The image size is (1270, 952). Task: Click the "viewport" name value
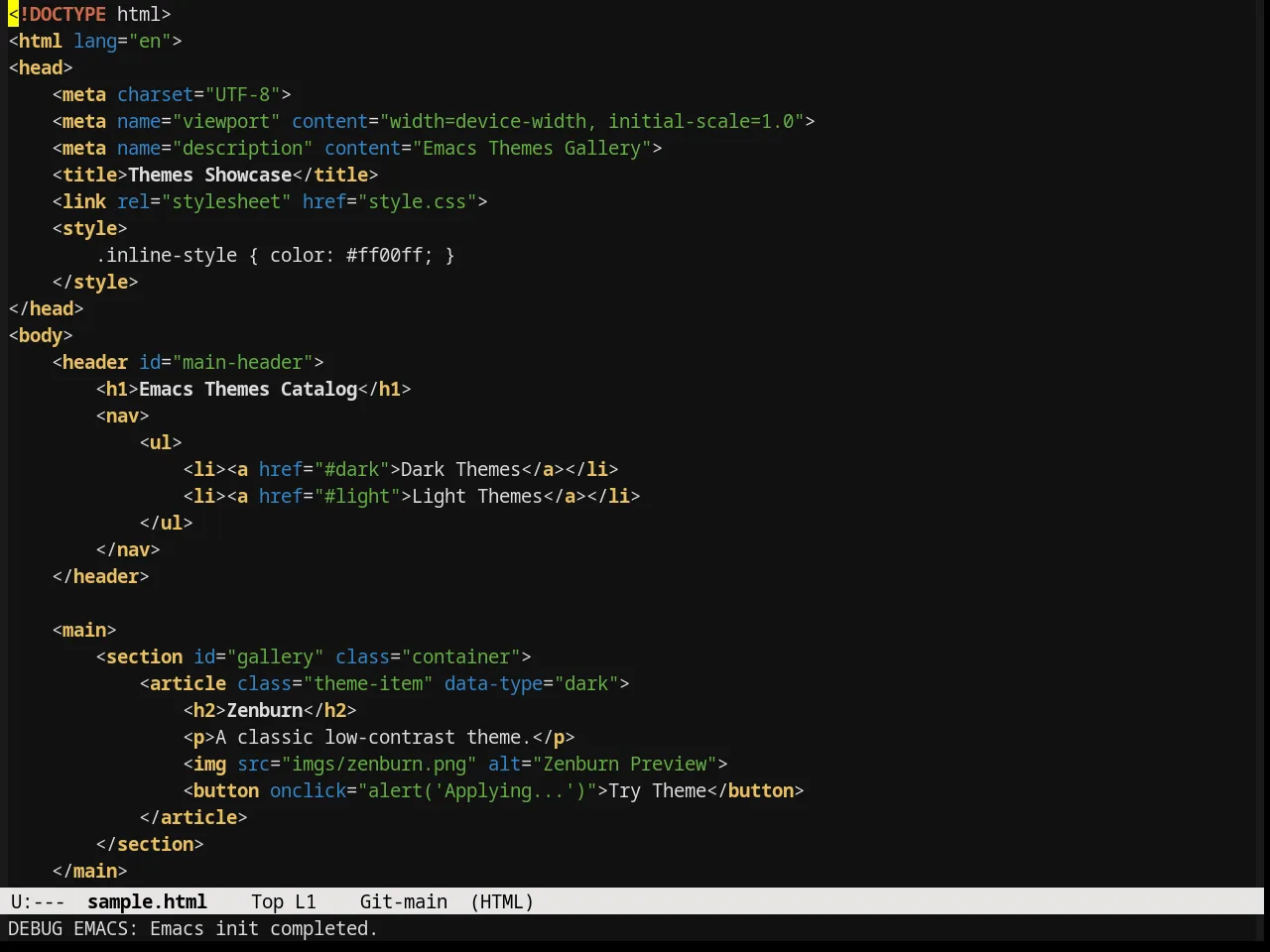[226, 121]
